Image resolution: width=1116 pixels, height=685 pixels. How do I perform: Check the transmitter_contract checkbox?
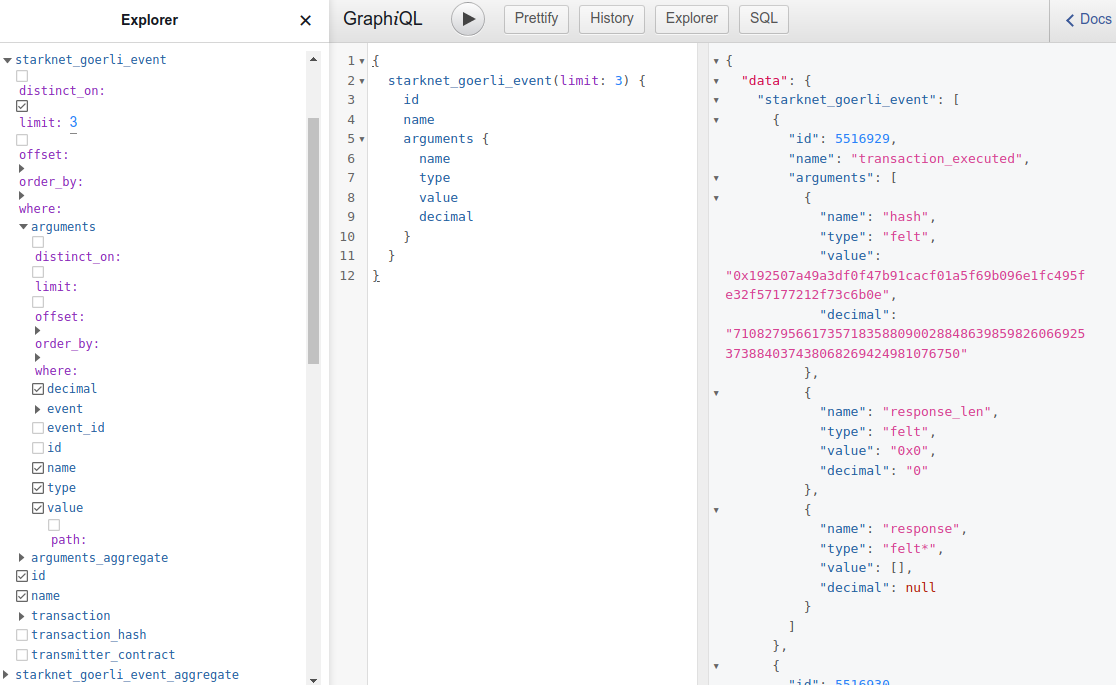22,654
